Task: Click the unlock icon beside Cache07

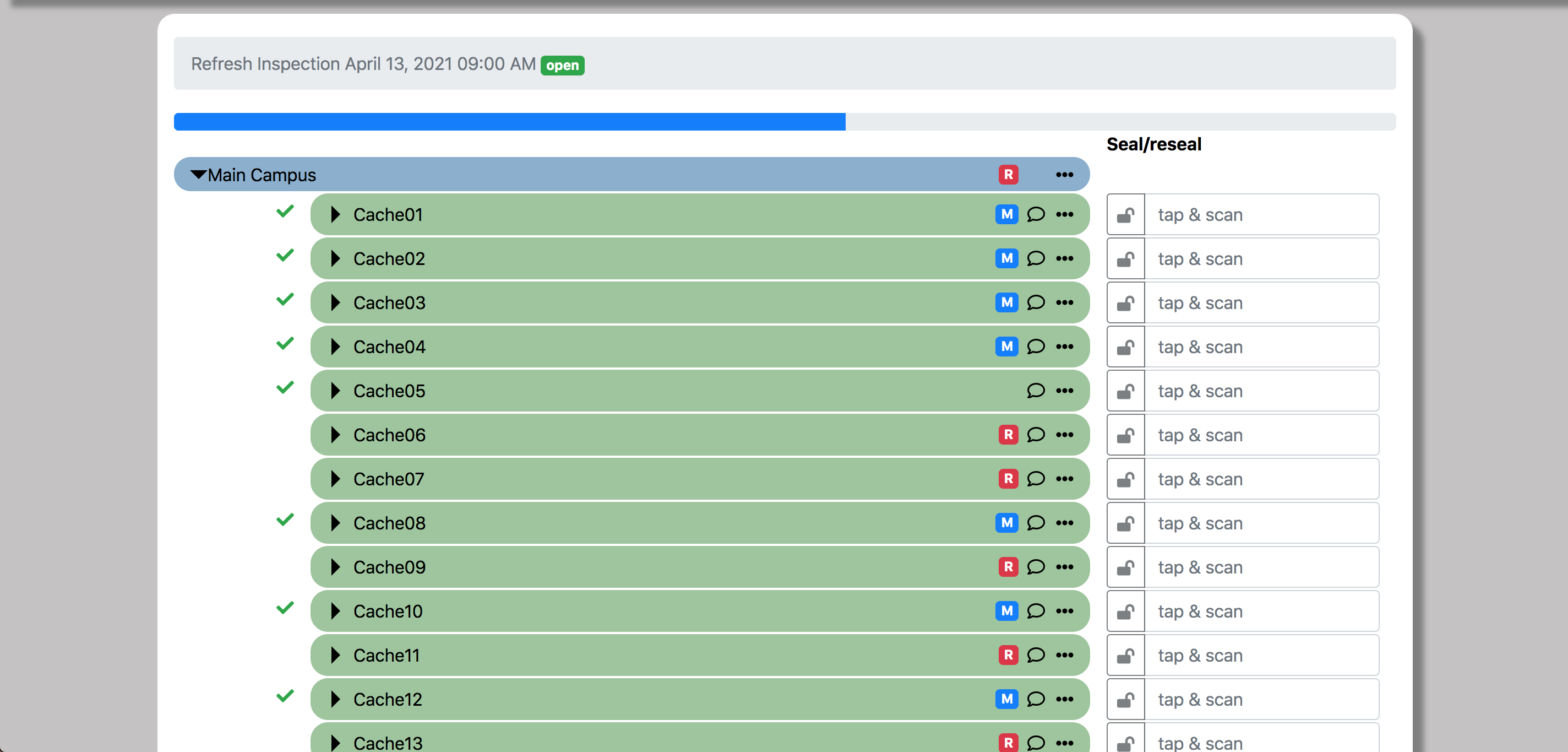Action: tap(1125, 479)
